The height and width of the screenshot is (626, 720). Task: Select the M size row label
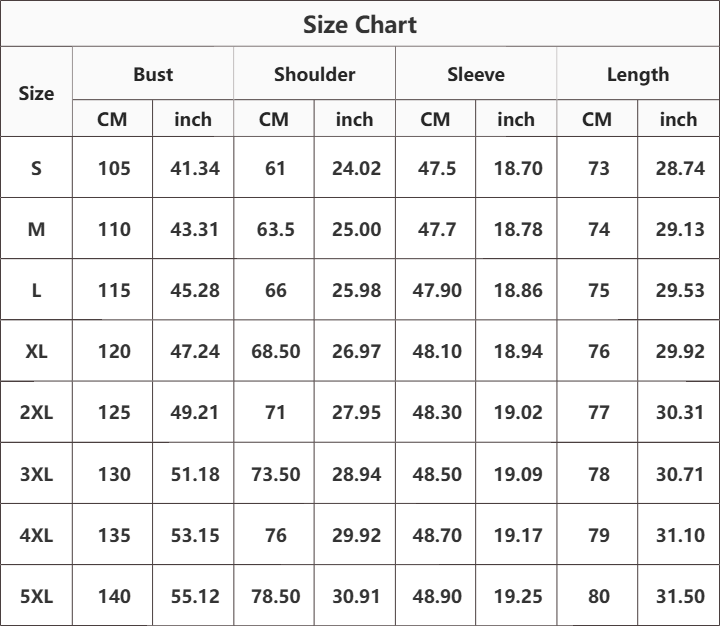[36, 229]
